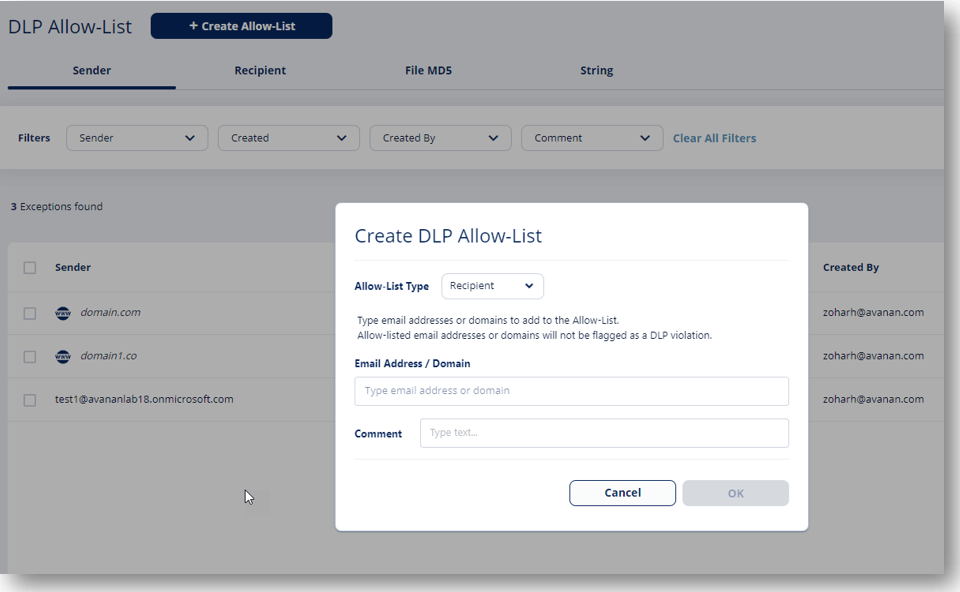Screen dimensions: 960x592
Task: Click the email address or domain input field
Action: pyautogui.click(x=570, y=391)
